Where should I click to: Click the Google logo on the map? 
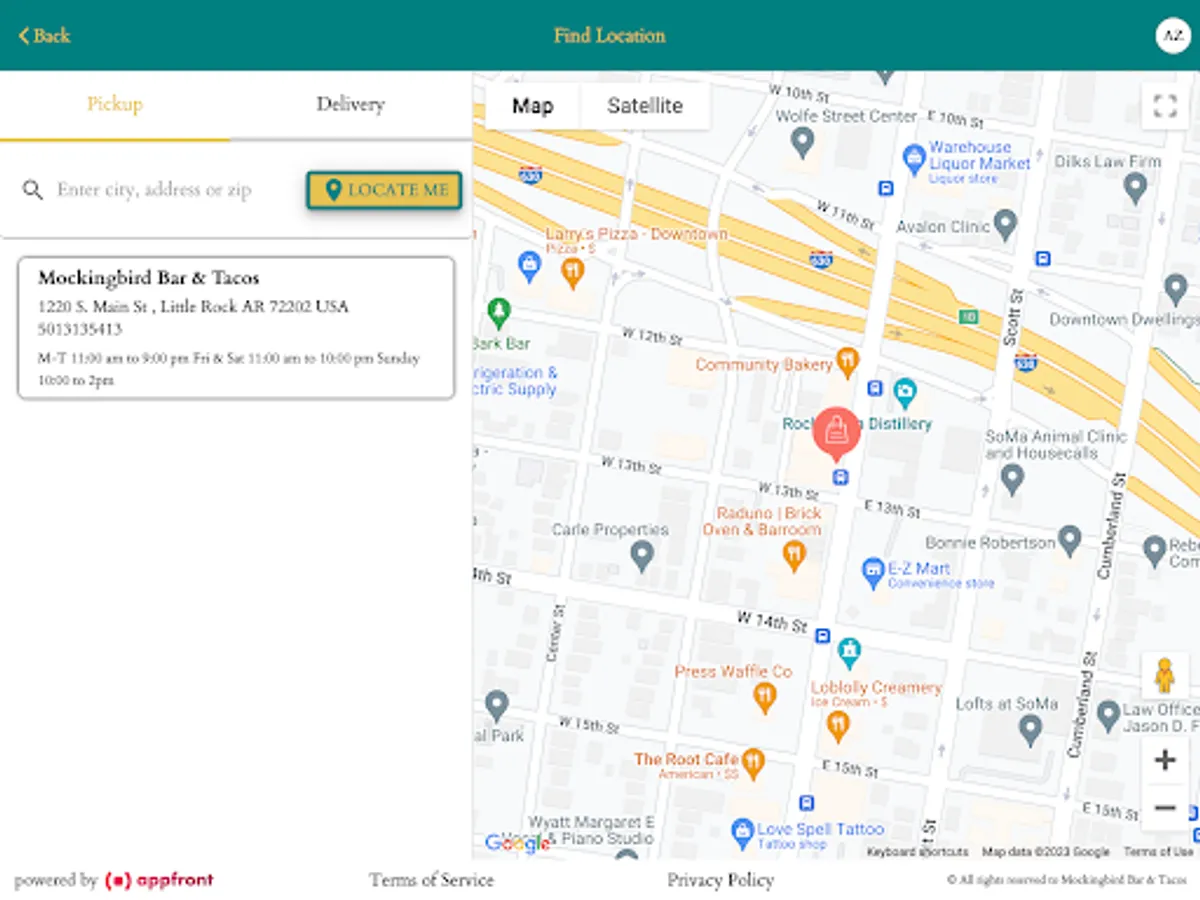[517, 844]
